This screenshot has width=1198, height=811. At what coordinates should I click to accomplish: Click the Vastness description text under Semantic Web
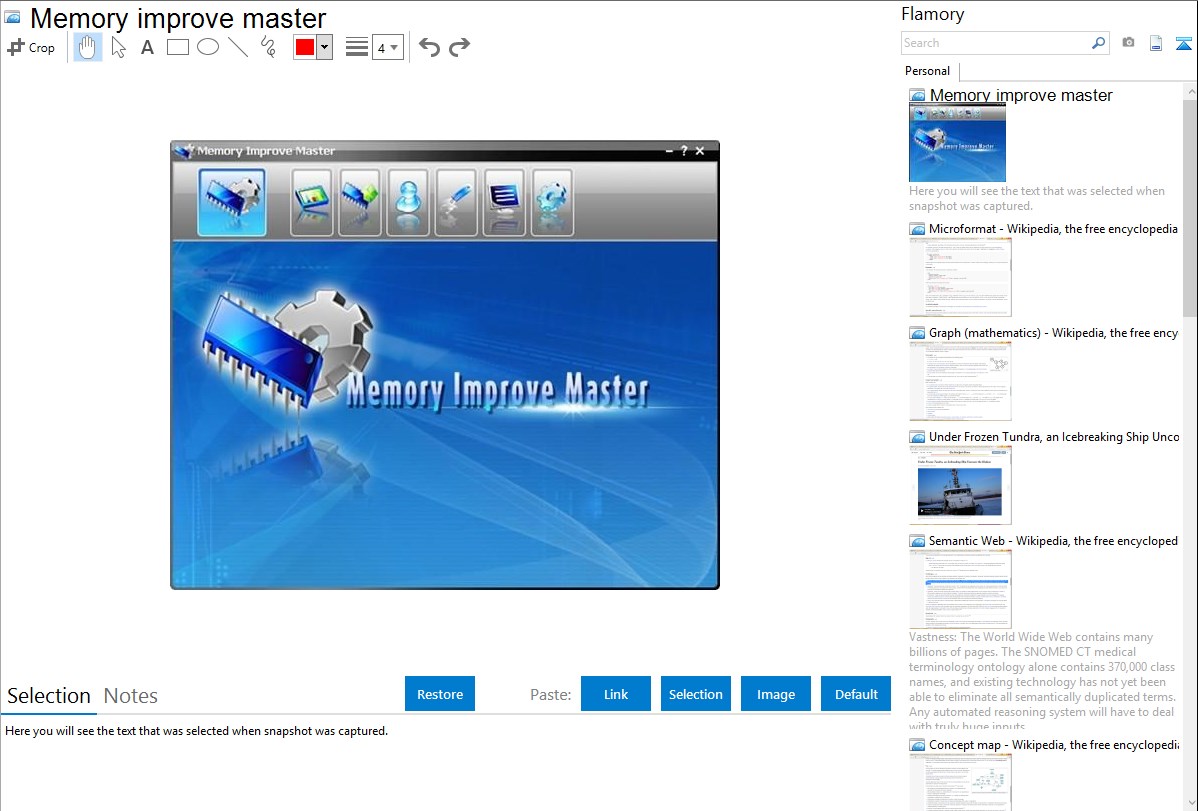(x=1043, y=681)
